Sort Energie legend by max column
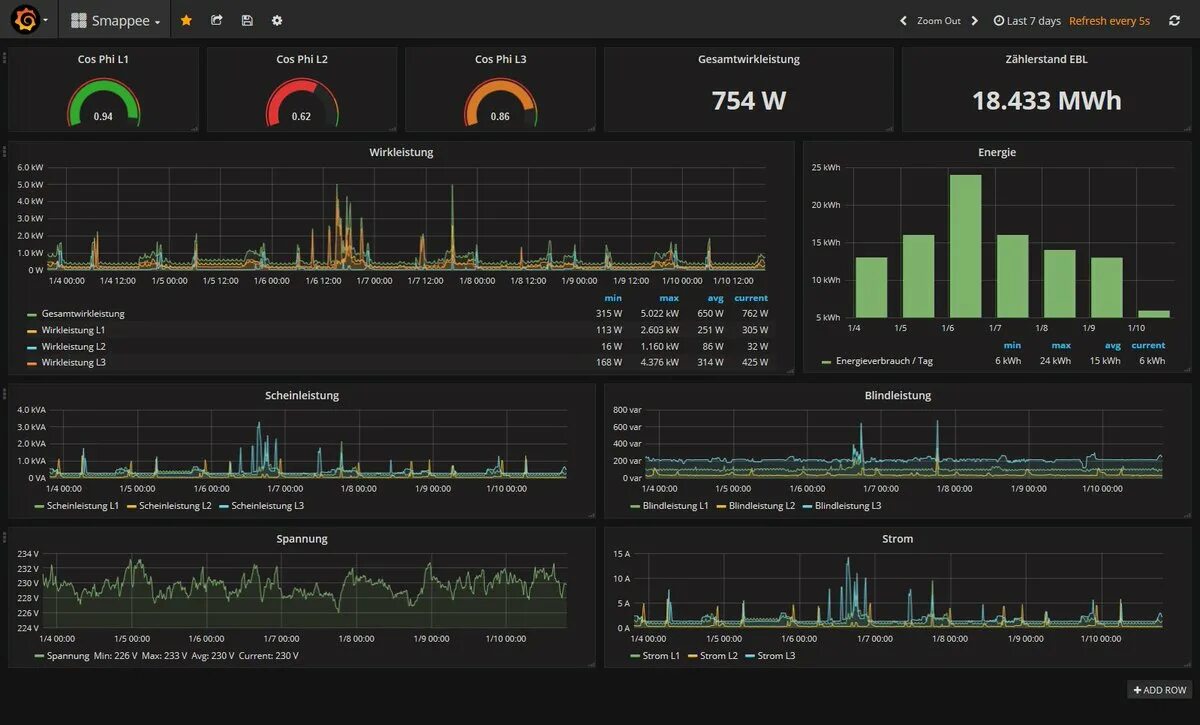Screen dimensions: 1200x725 (1060, 346)
